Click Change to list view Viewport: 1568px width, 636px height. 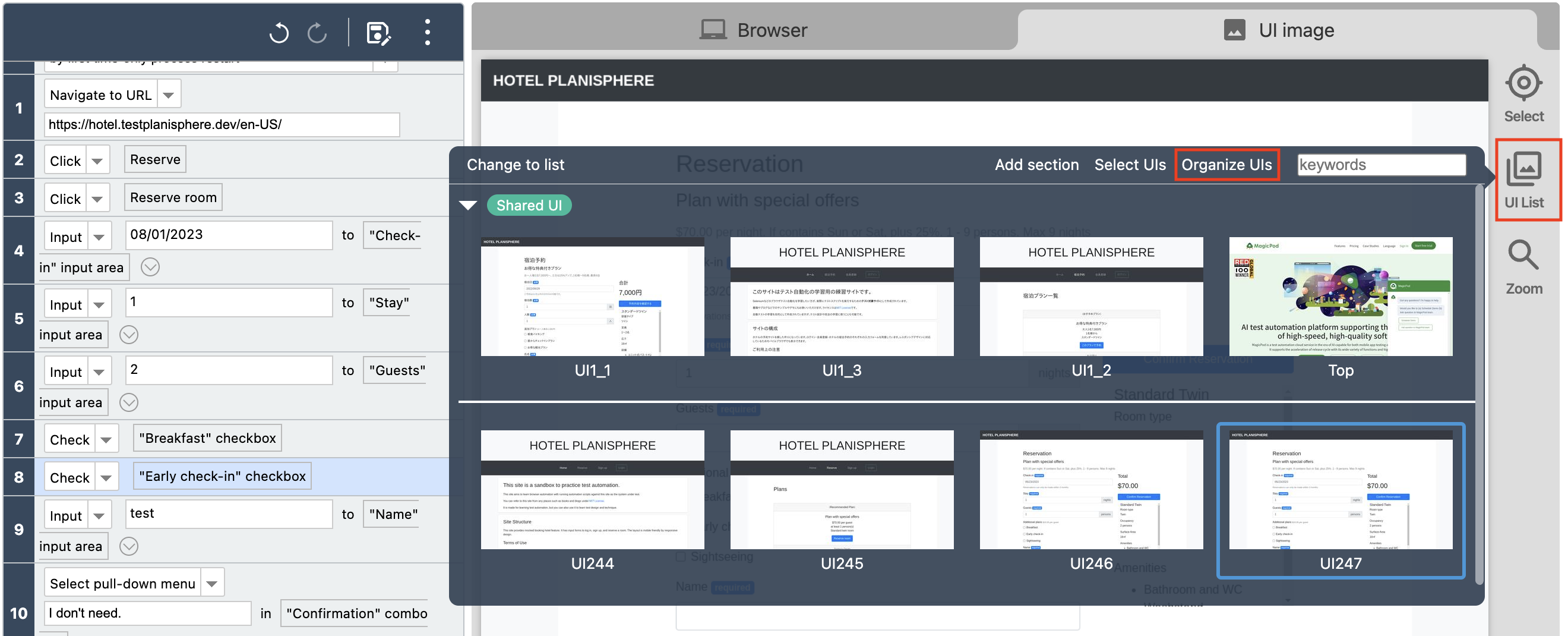pyautogui.click(x=516, y=164)
